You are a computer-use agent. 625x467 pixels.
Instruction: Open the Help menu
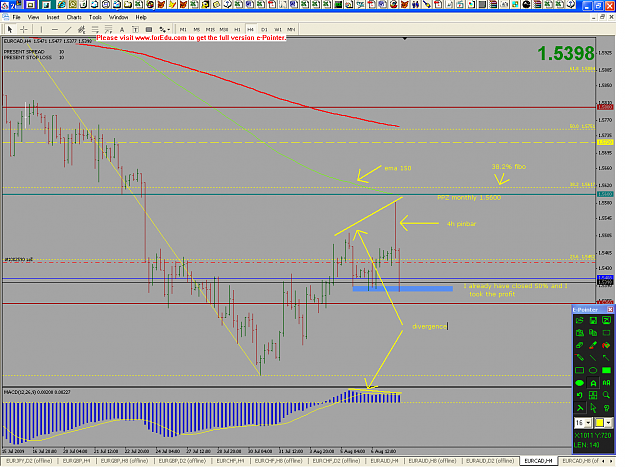point(141,18)
